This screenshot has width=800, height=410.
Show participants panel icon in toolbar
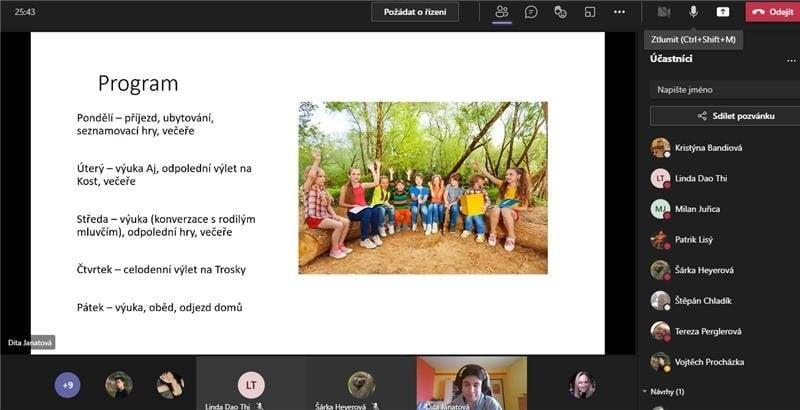(502, 12)
